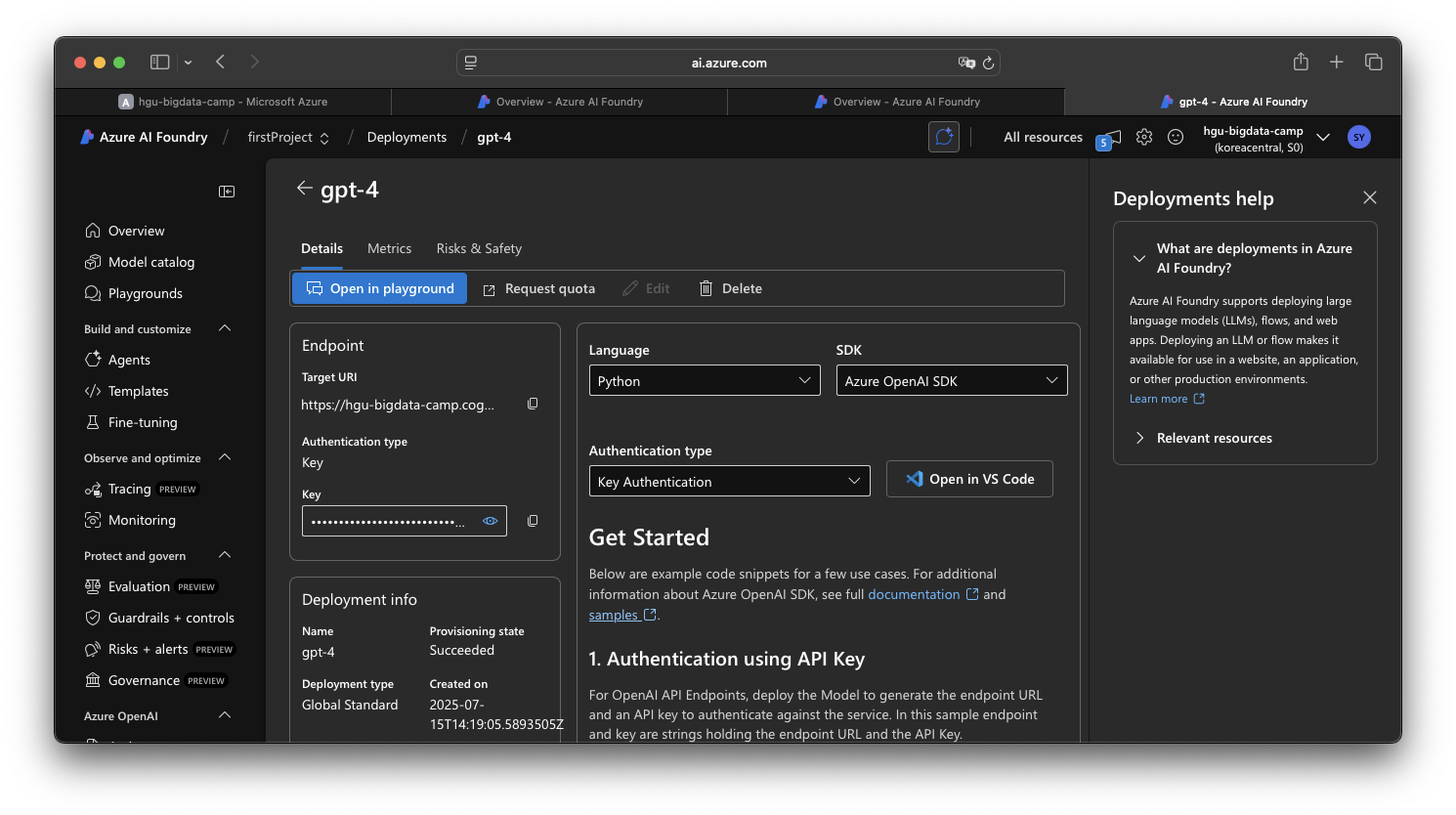
Task: Open the SY account avatar
Action: (1358, 137)
